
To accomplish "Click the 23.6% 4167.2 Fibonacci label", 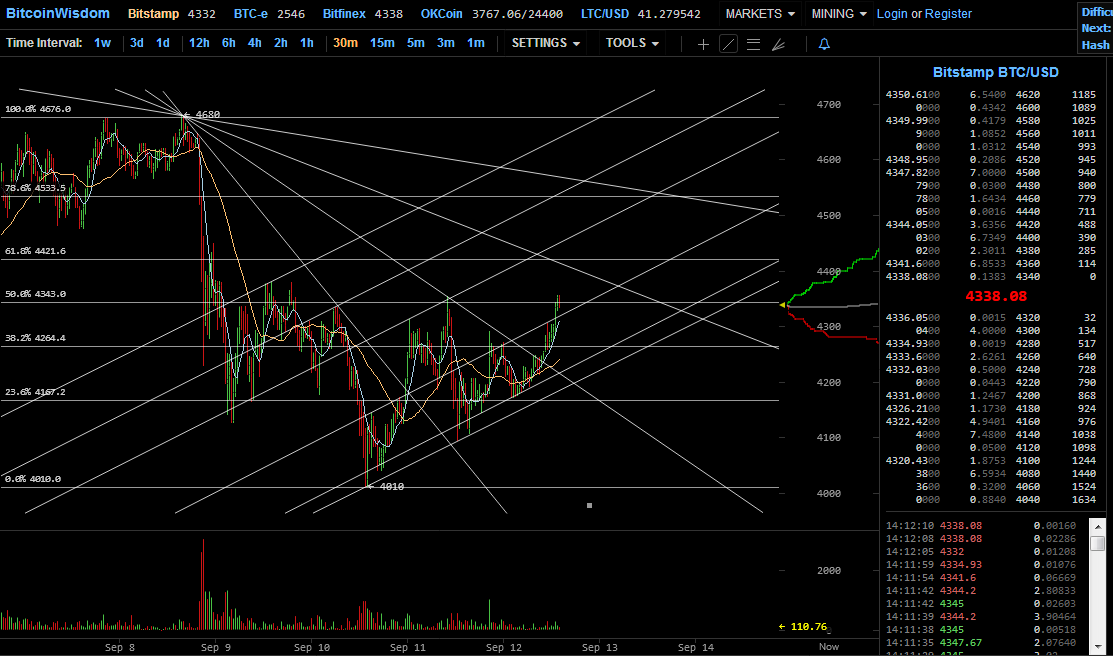I will [x=35, y=392].
